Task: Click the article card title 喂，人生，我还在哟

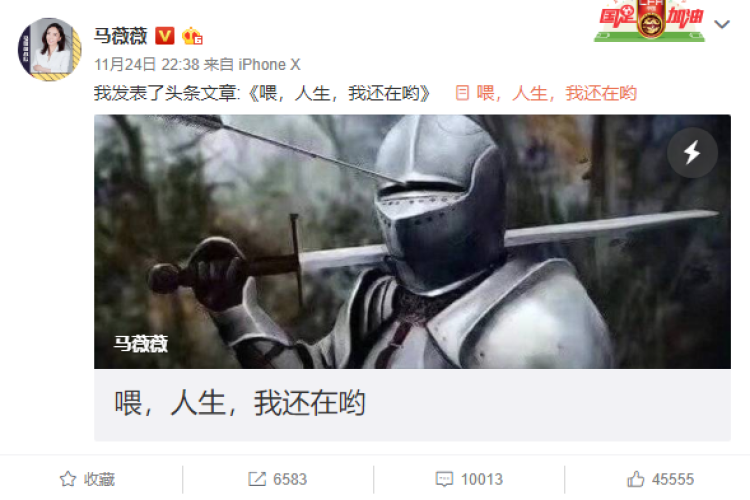Action: 240,403
